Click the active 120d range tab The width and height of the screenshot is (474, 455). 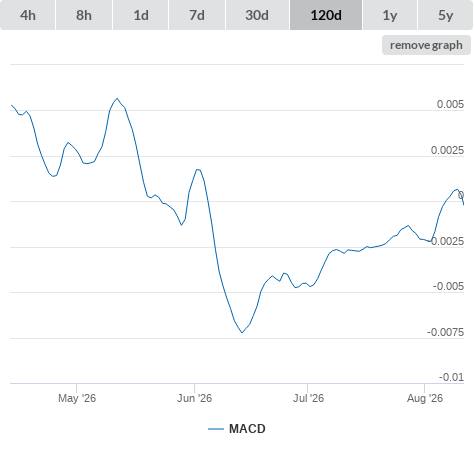[x=326, y=15]
